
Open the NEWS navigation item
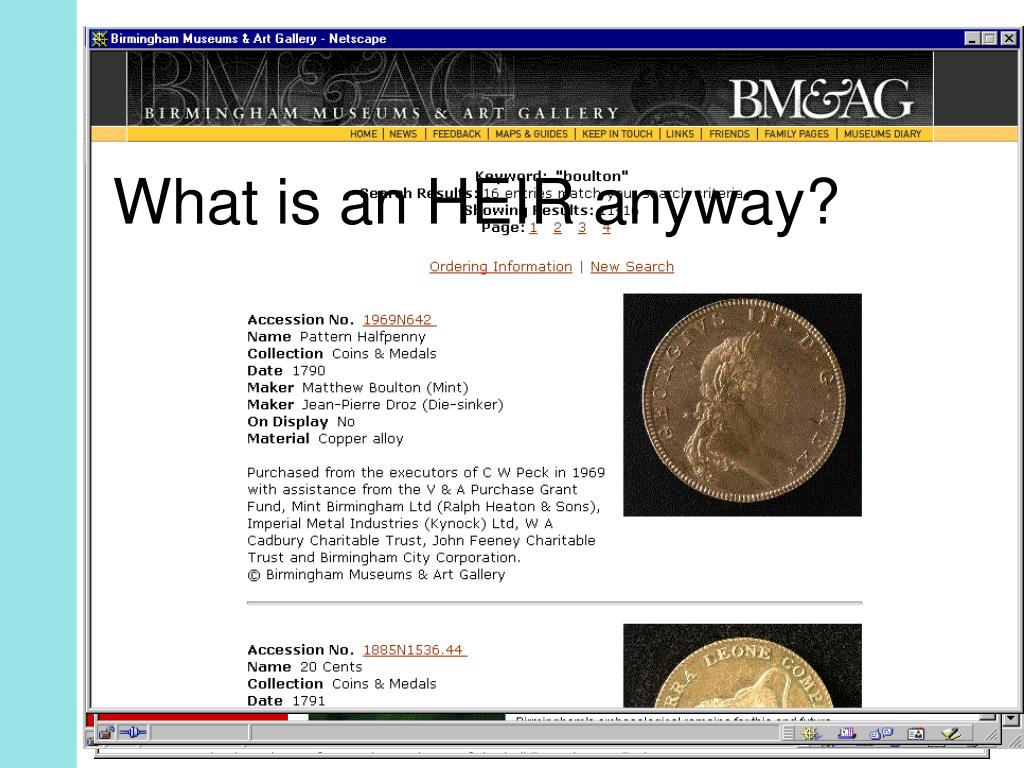[x=403, y=134]
